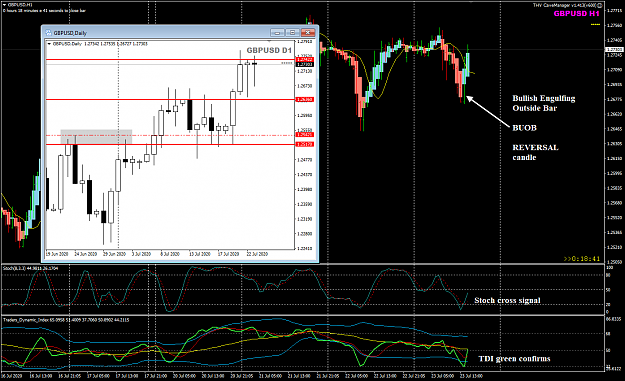
Task: Open the triangle dropdown beside GBPUSD,H1 chart label
Action: [4, 5]
